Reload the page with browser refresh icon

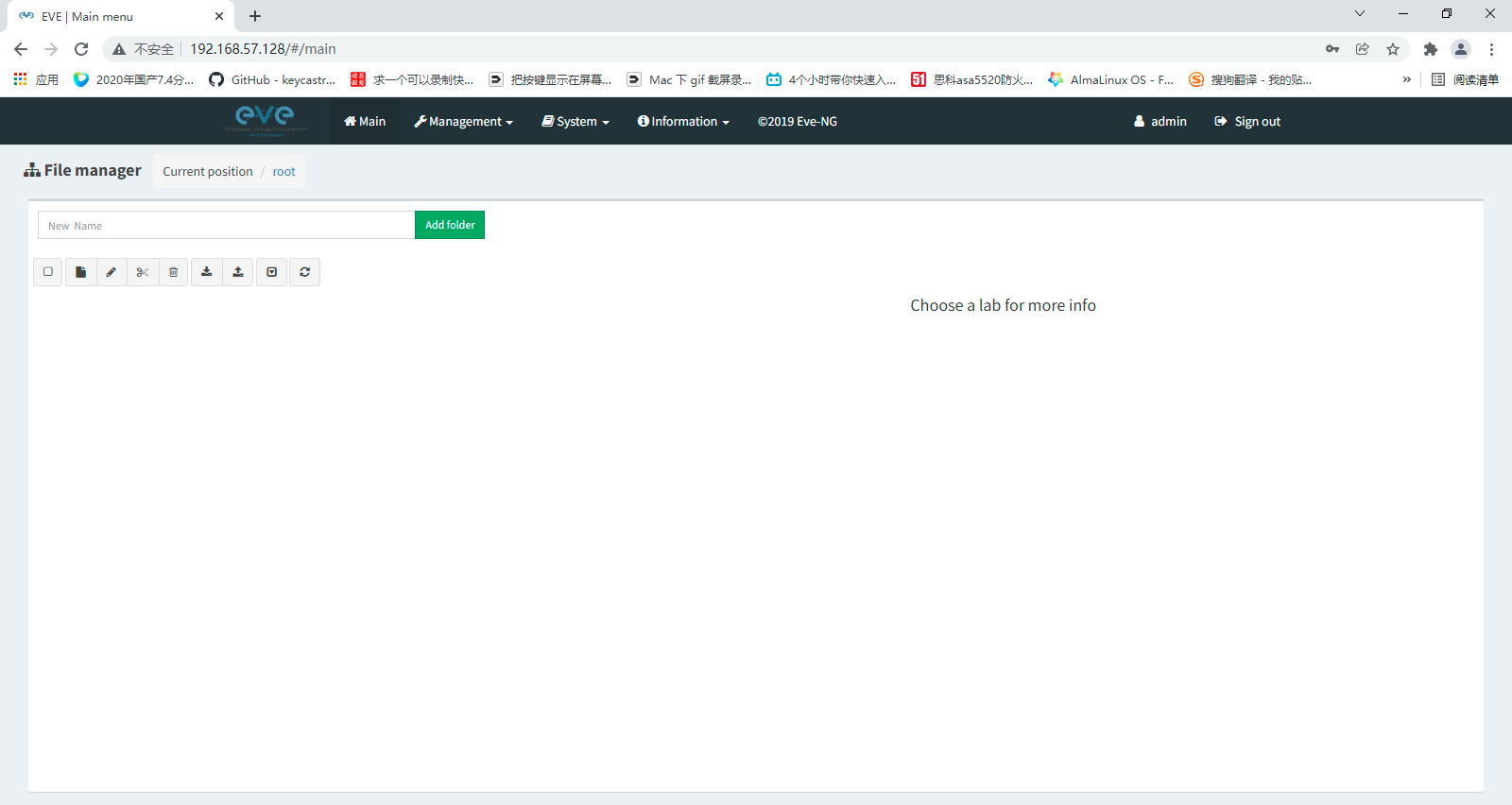click(x=81, y=49)
